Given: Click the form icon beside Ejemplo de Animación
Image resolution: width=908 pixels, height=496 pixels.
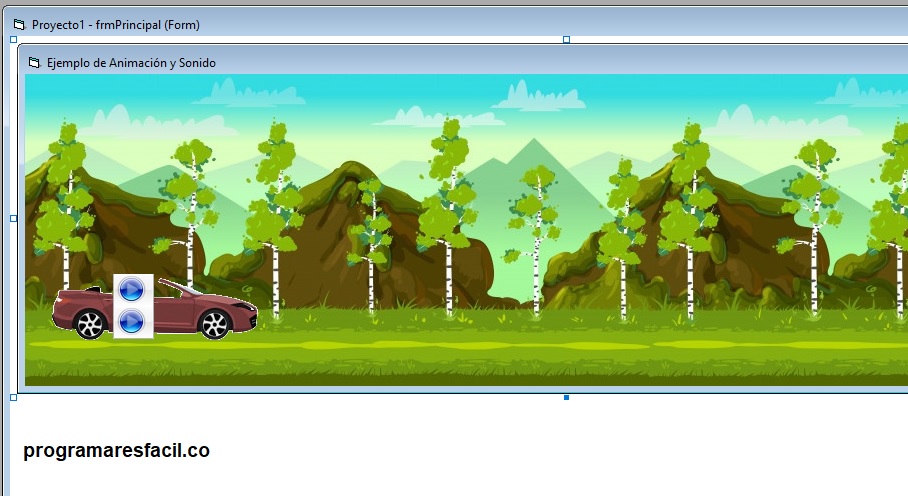Looking at the screenshot, I should 34,62.
